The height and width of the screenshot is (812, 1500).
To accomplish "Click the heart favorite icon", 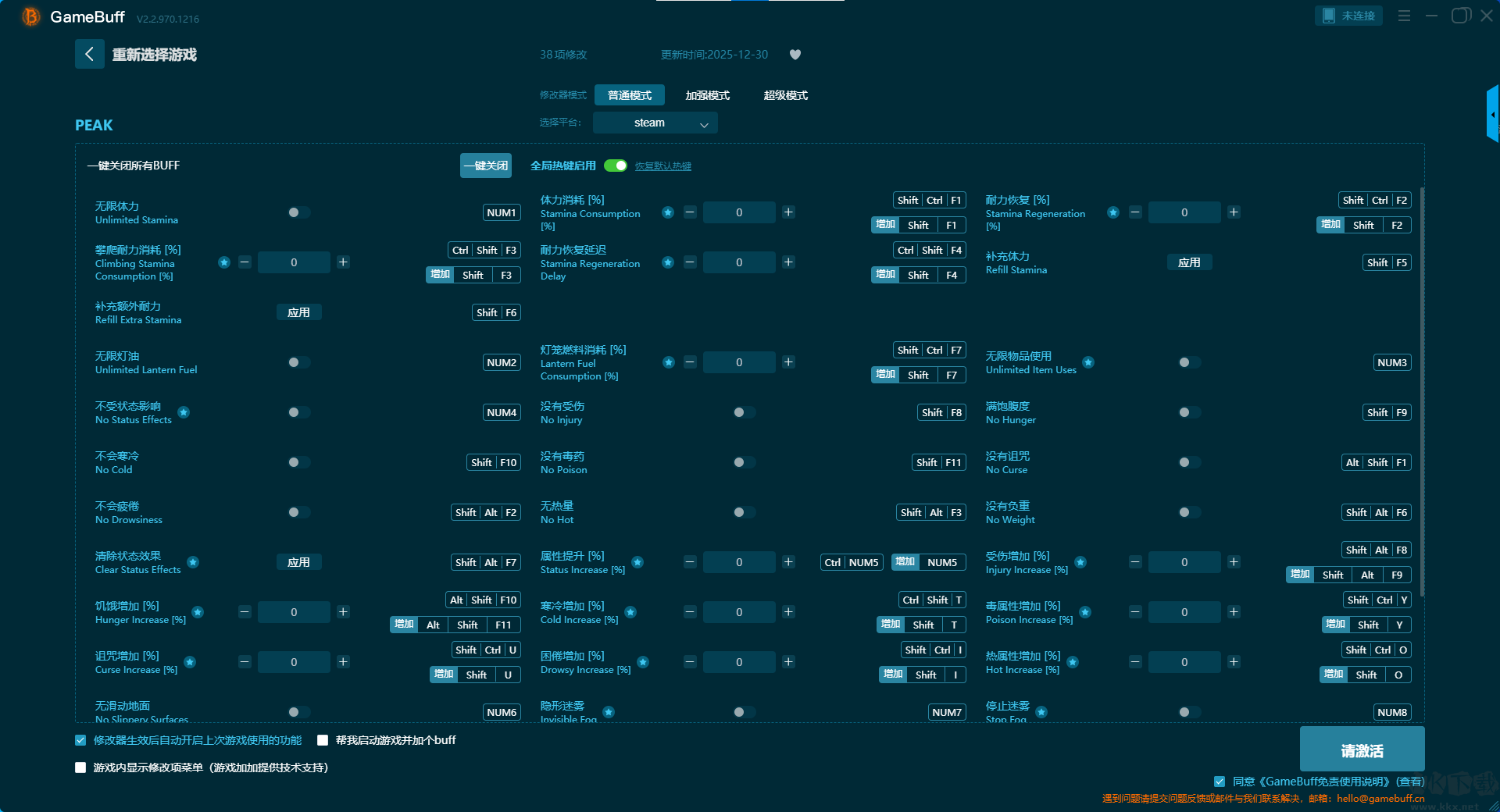I will pos(795,55).
